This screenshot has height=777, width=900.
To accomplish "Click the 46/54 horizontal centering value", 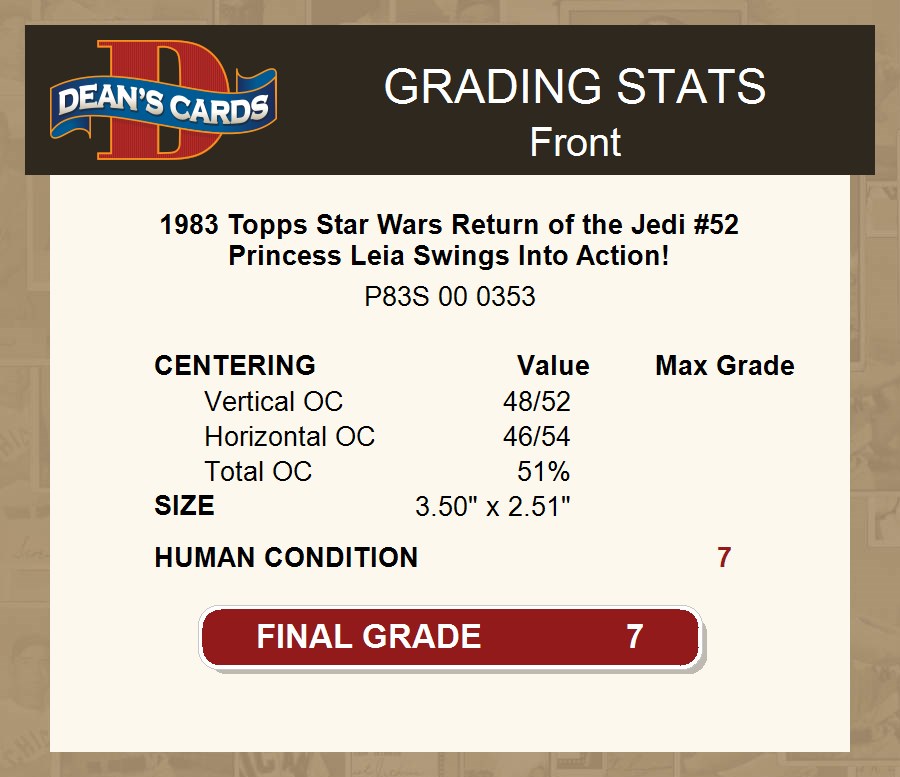I will (537, 437).
